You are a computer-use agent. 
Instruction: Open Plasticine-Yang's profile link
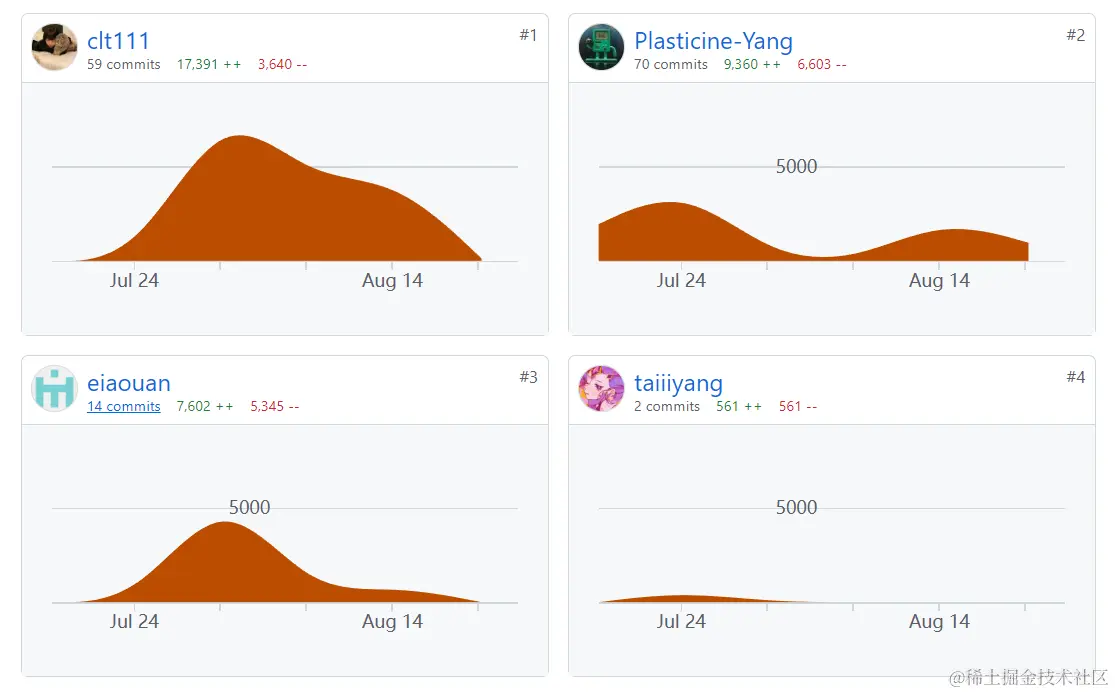713,41
